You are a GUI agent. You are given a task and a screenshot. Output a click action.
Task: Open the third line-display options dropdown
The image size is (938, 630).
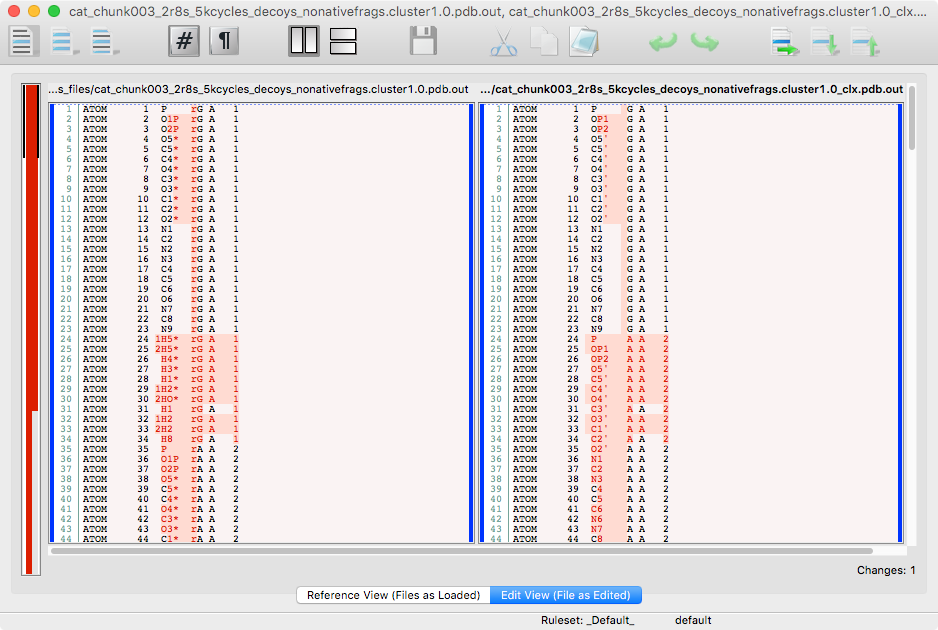[105, 42]
